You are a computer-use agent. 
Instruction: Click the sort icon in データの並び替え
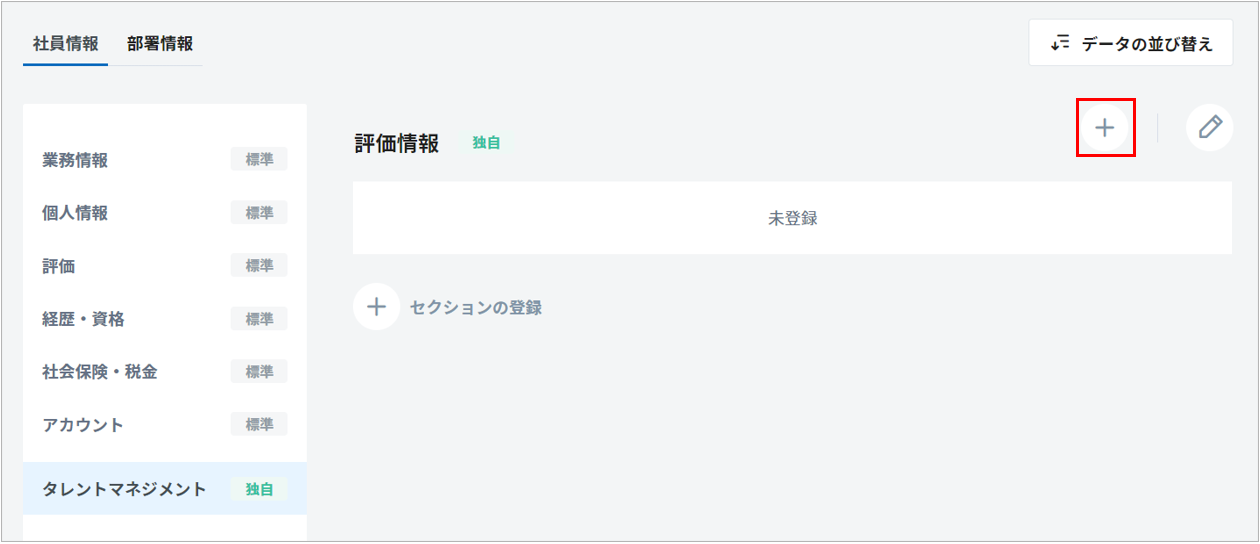pos(1060,44)
